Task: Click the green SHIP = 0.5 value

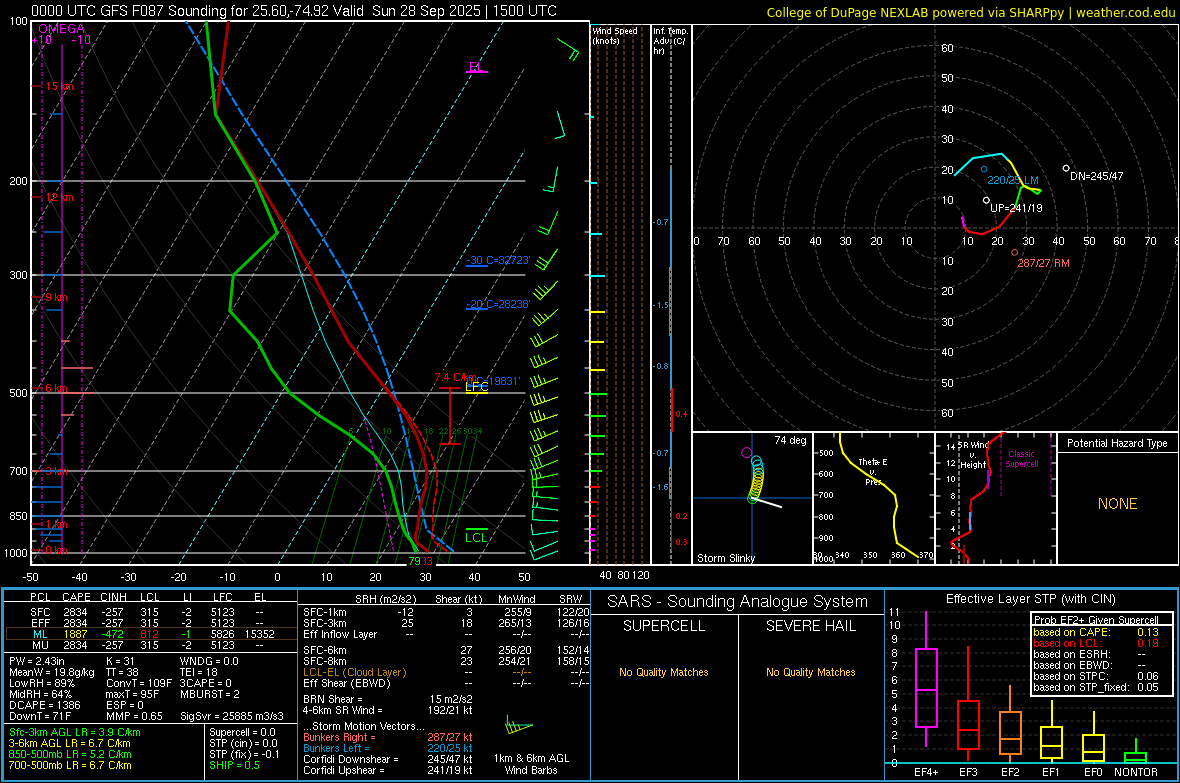Action: click(x=234, y=765)
